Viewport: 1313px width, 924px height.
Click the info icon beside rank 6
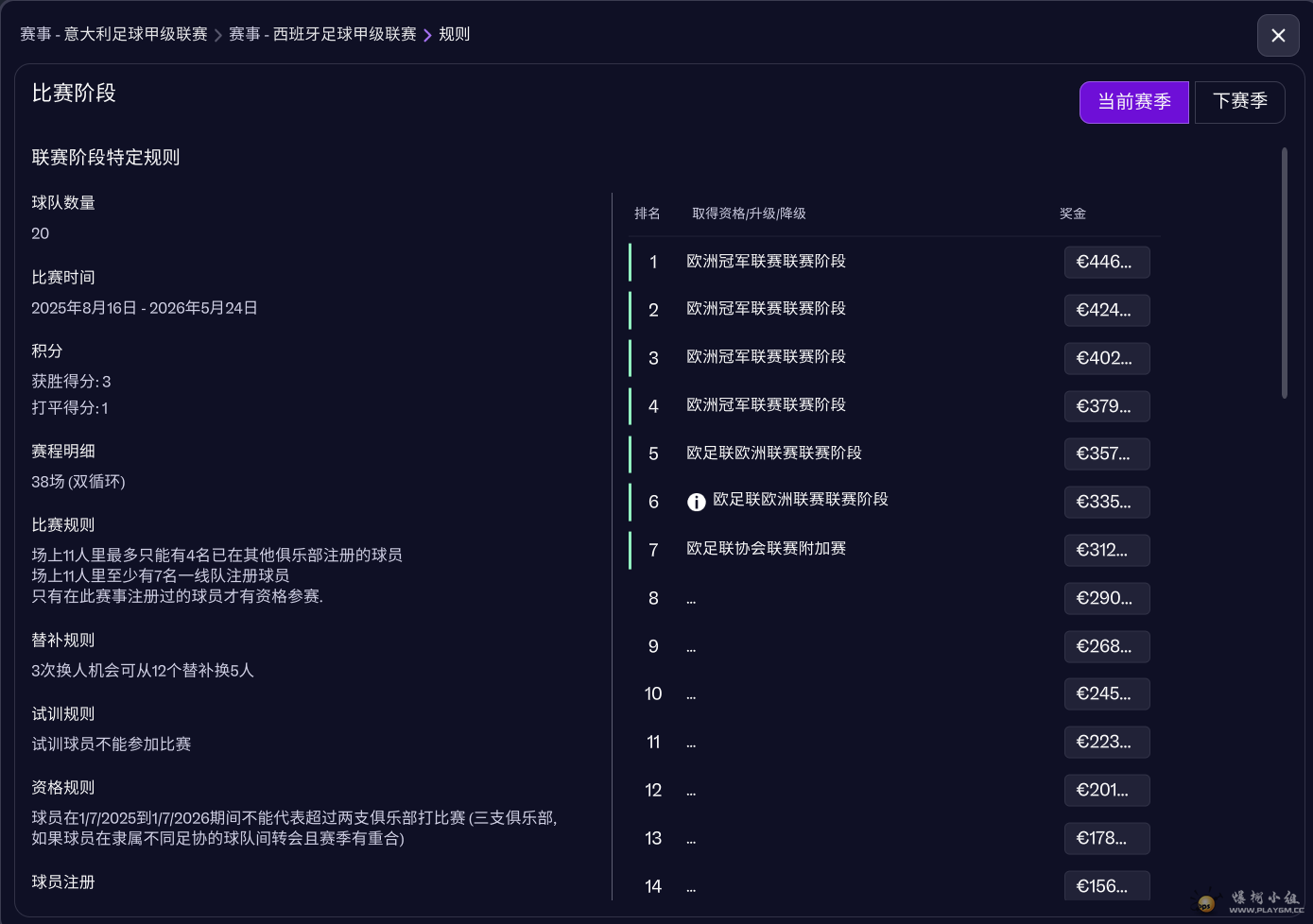pyautogui.click(x=696, y=502)
